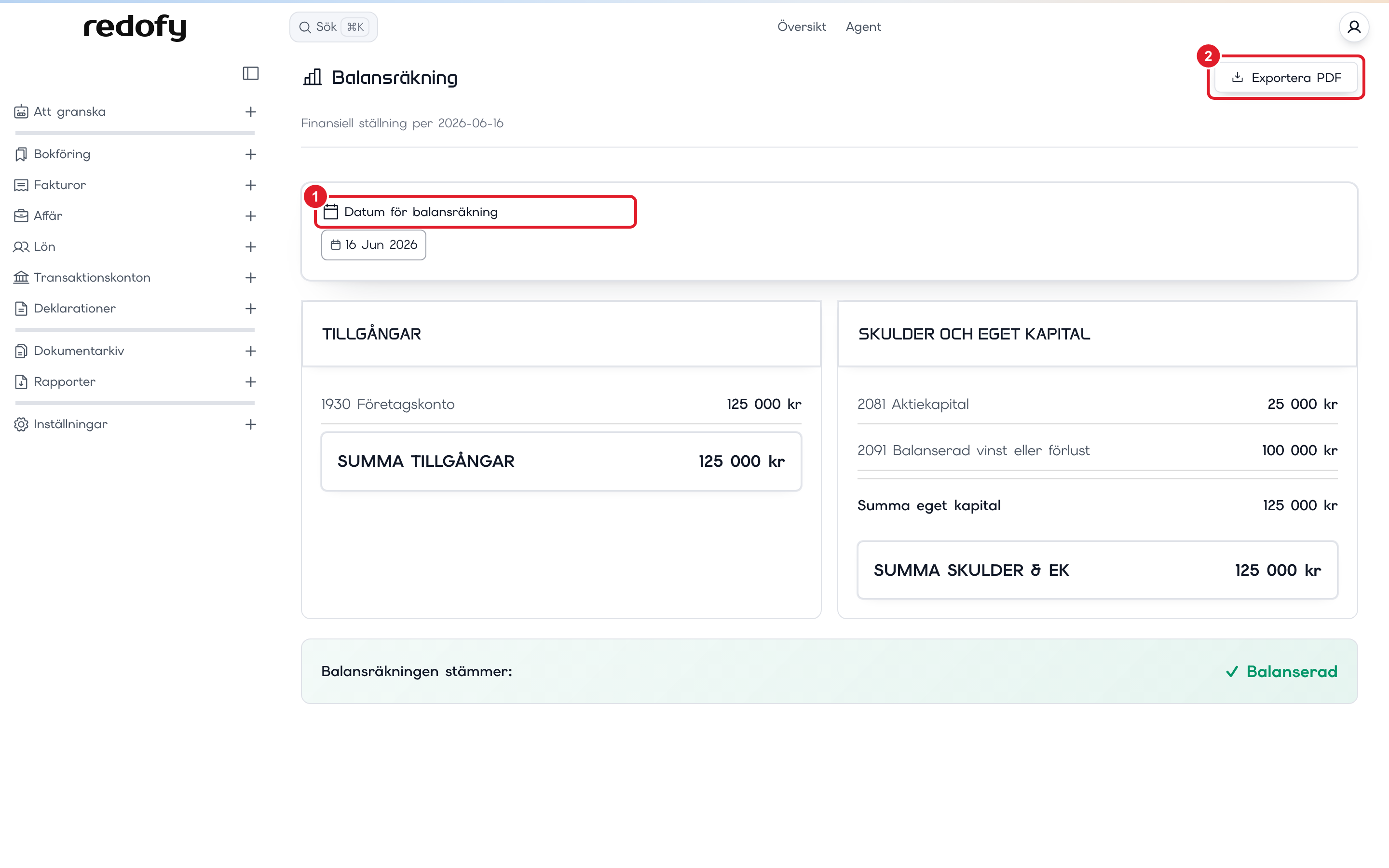Click the Deklarationer document icon
1389x868 pixels.
(x=21, y=308)
